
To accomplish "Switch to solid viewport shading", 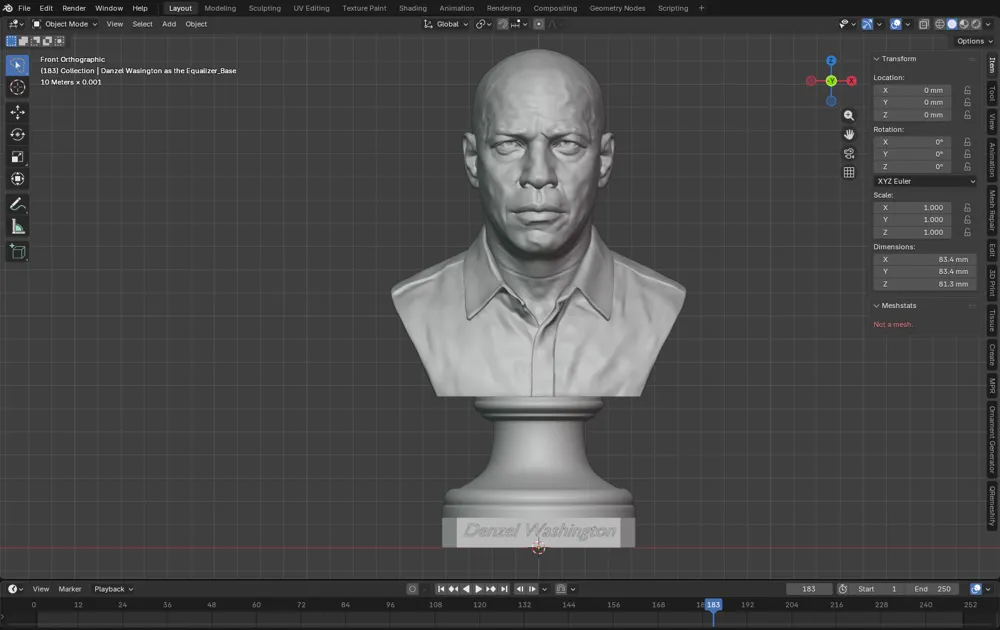I will pos(952,24).
